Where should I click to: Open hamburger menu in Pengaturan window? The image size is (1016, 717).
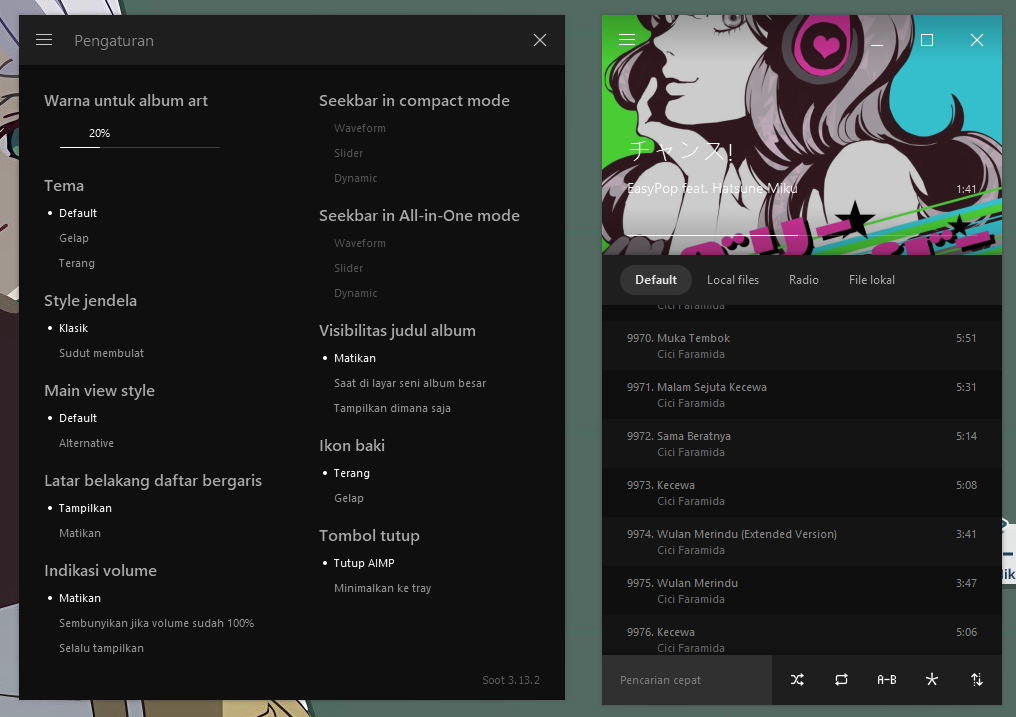[x=44, y=40]
